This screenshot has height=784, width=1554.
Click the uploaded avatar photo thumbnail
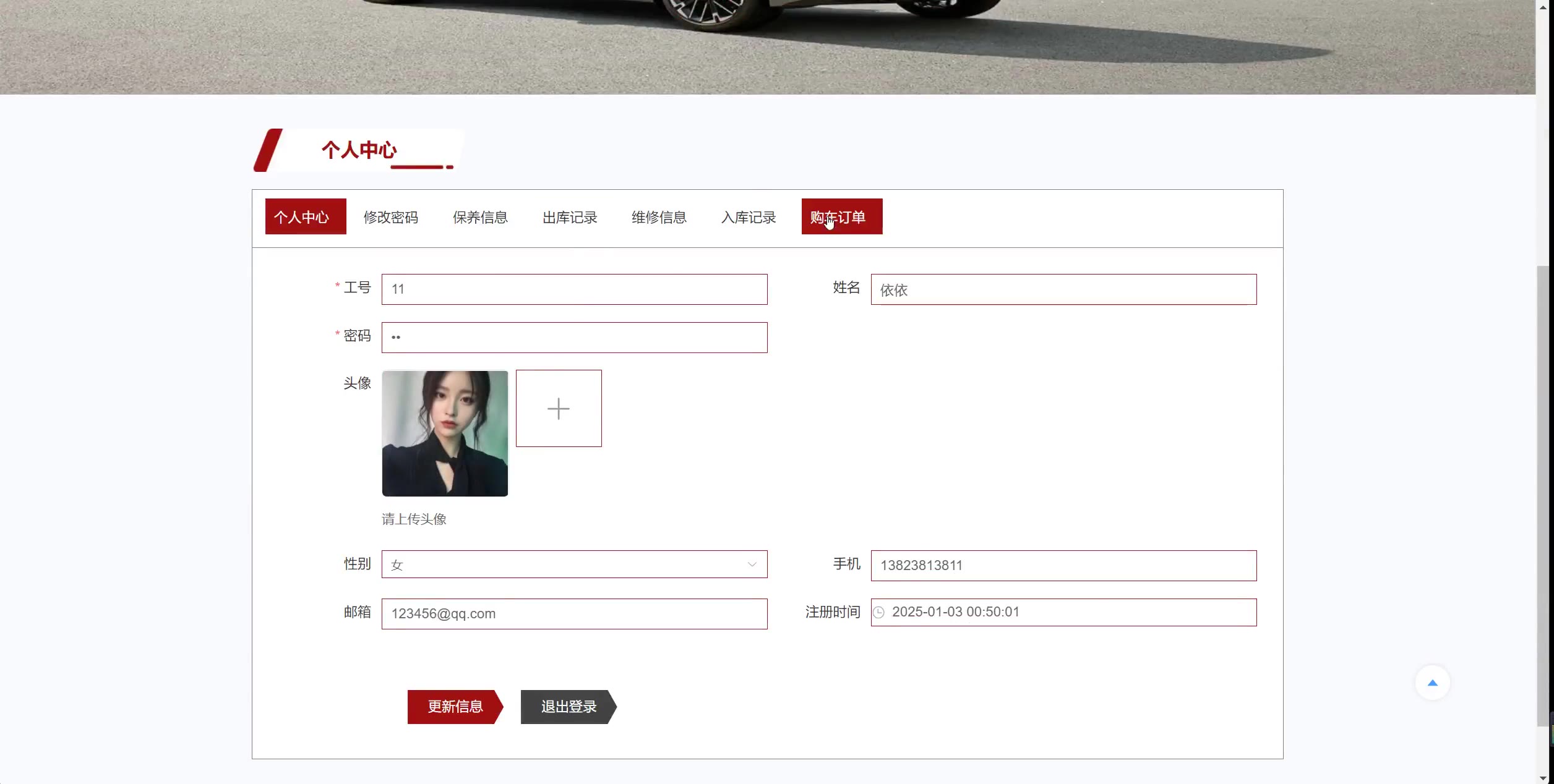[x=445, y=433]
